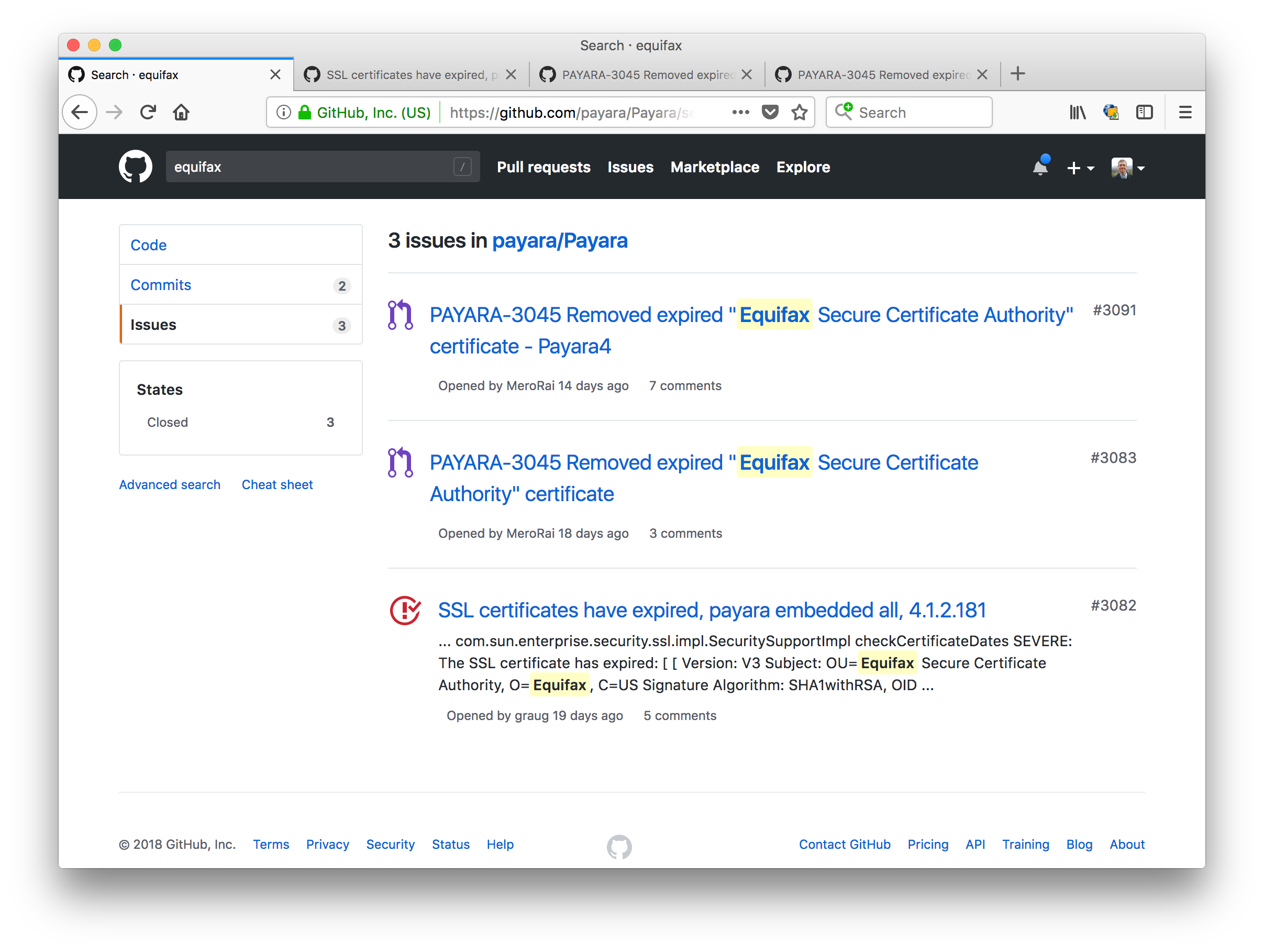Expand the plus create-new dropdown
This screenshot has width=1264, height=952.
click(x=1080, y=168)
